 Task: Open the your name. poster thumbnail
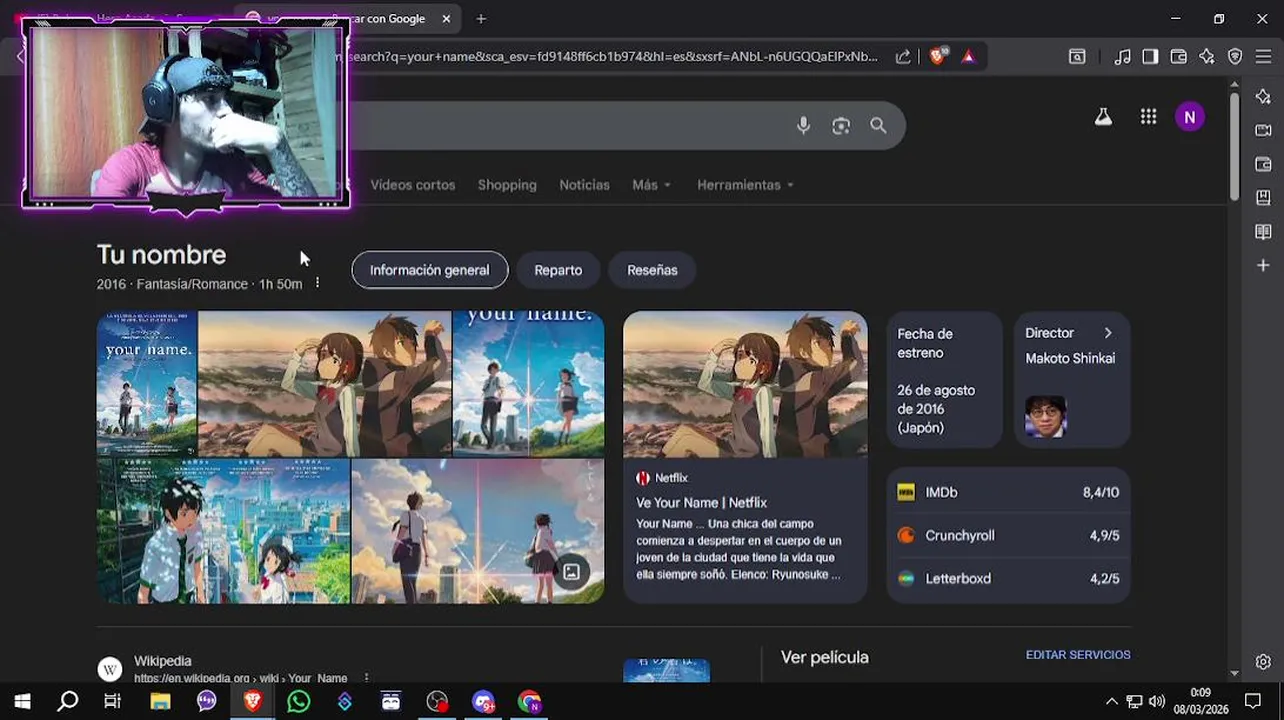point(147,383)
